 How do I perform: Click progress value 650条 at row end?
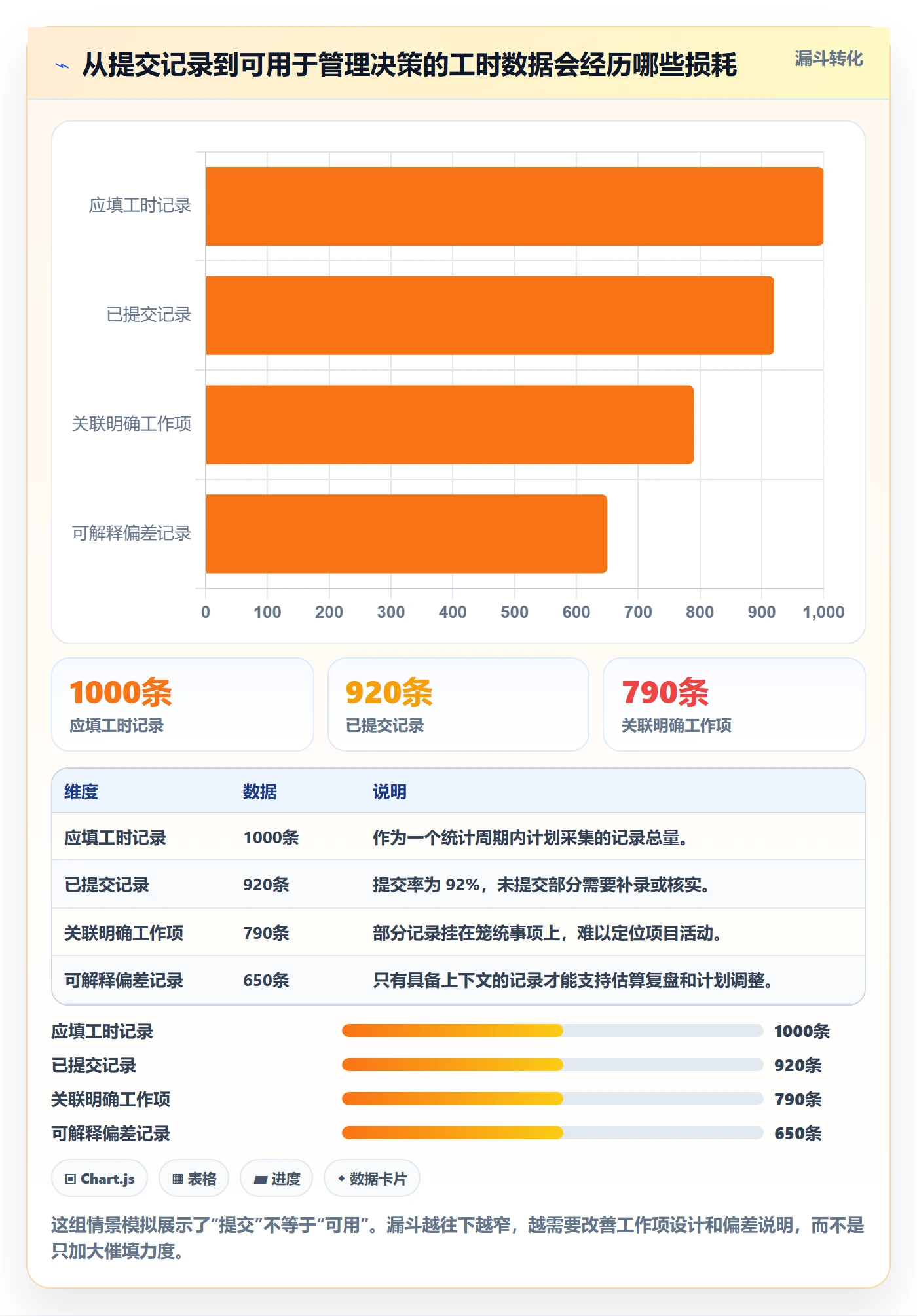click(x=798, y=1133)
